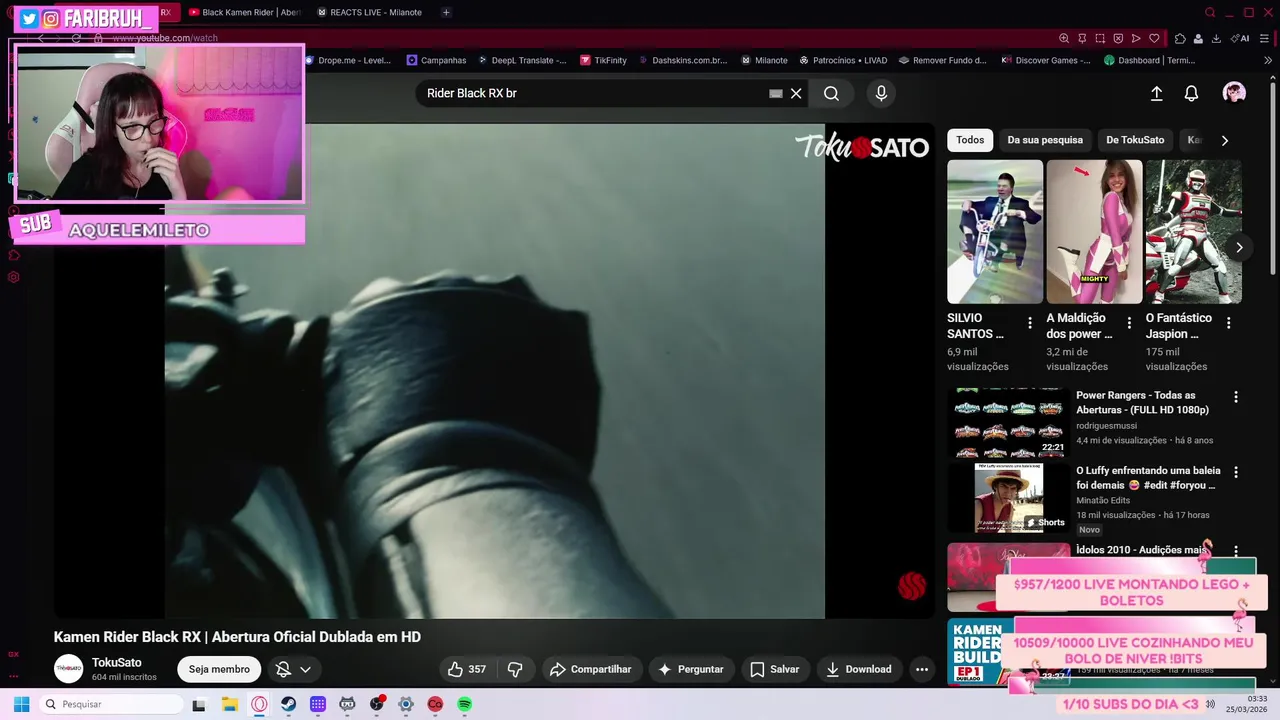Switch to Black Kamen Rider browser tab
Image resolution: width=1280 pixels, height=720 pixels.
(245, 12)
